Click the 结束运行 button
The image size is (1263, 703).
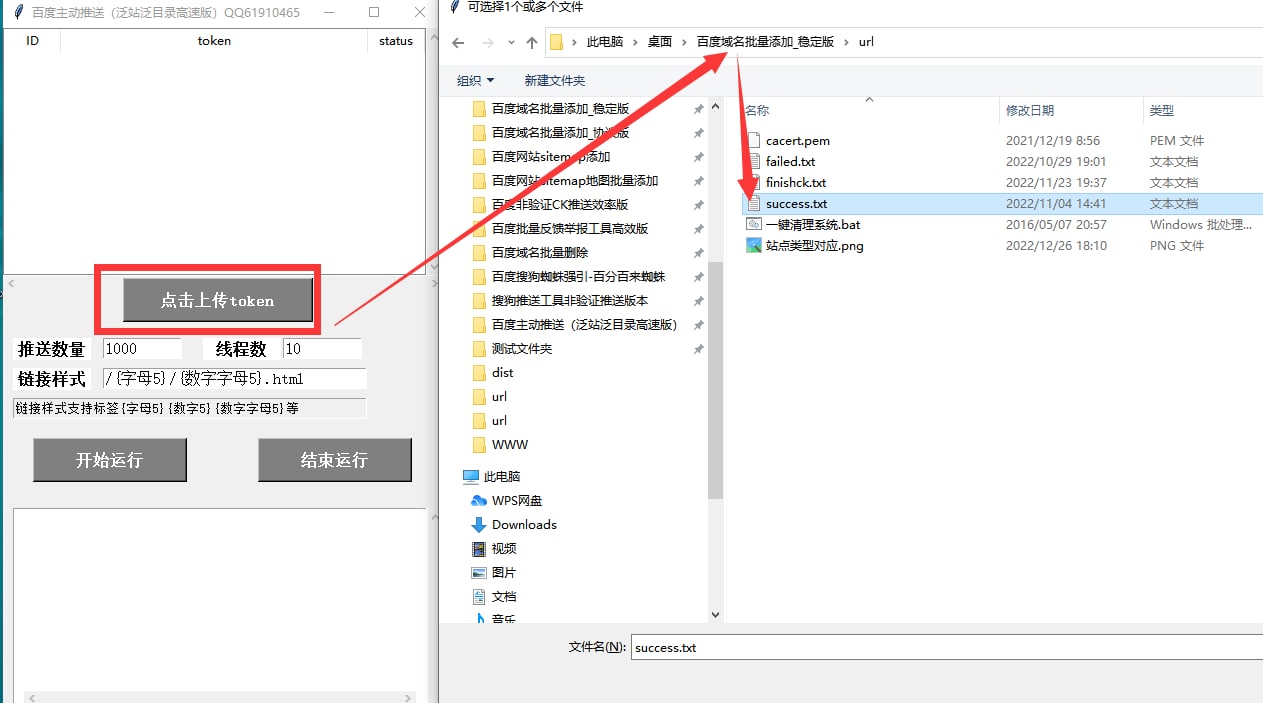click(x=335, y=460)
